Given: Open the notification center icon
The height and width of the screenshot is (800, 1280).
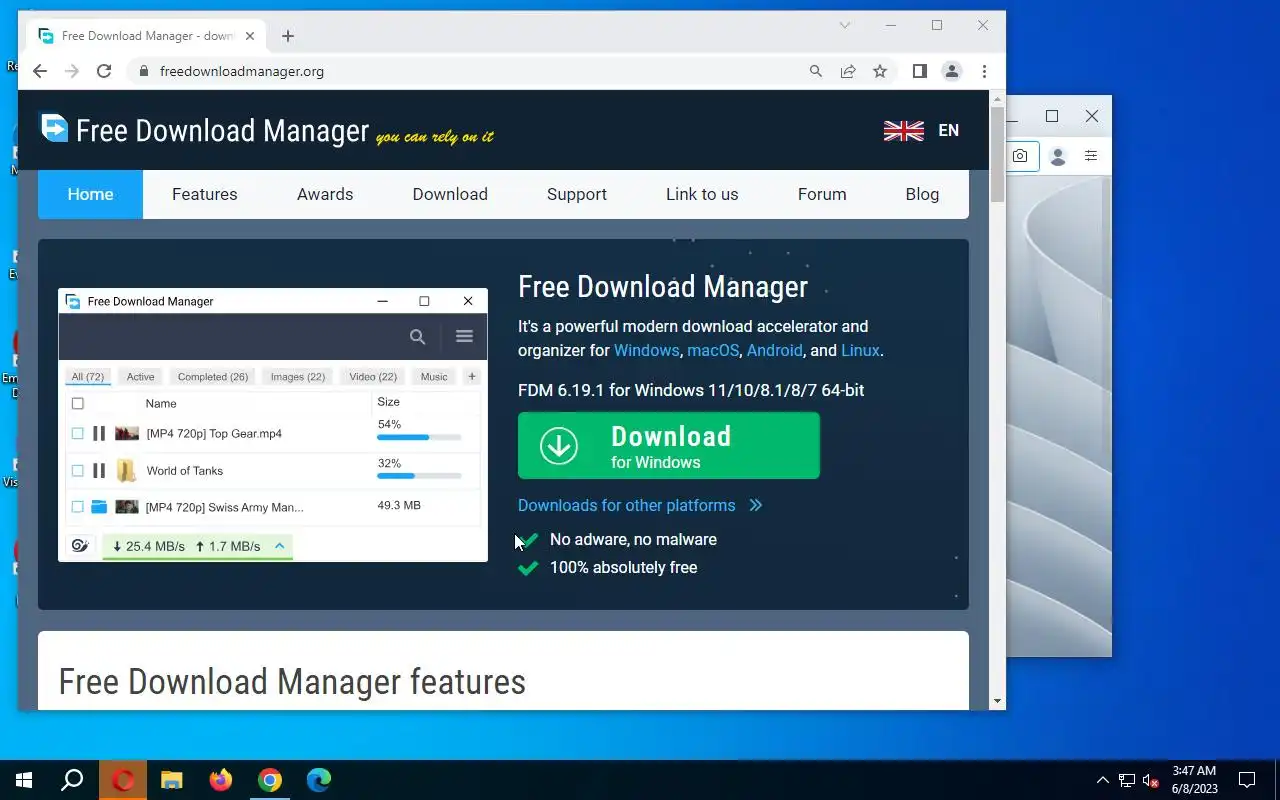Looking at the screenshot, I should pos(1247,780).
